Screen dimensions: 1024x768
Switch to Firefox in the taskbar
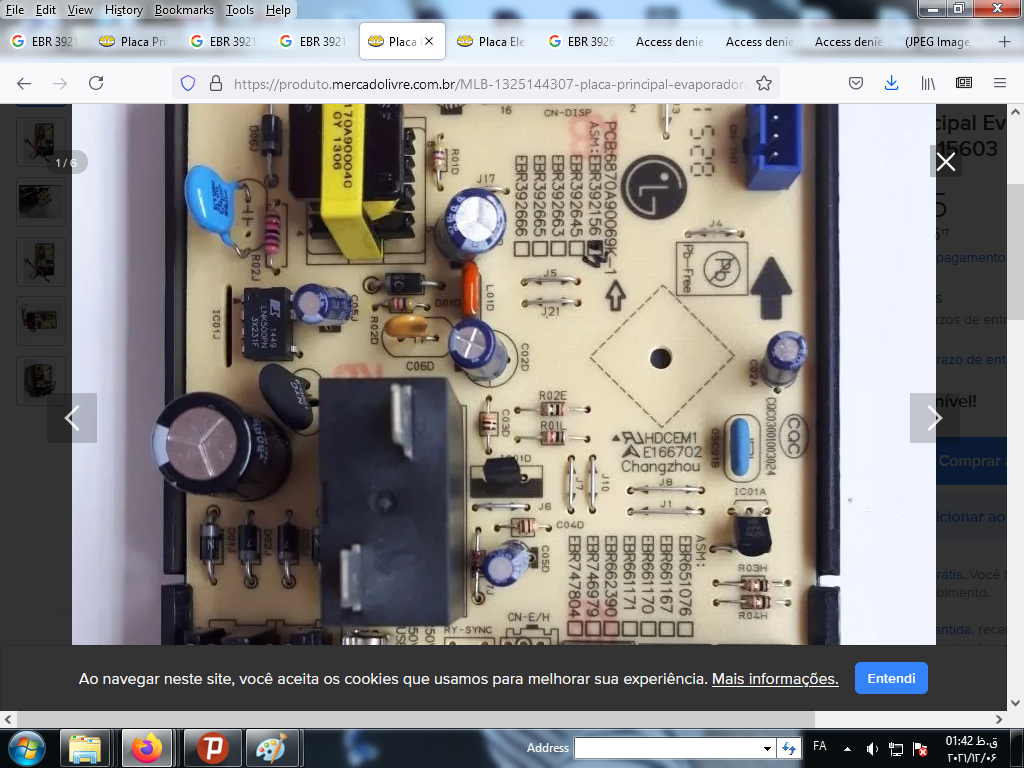[x=146, y=748]
